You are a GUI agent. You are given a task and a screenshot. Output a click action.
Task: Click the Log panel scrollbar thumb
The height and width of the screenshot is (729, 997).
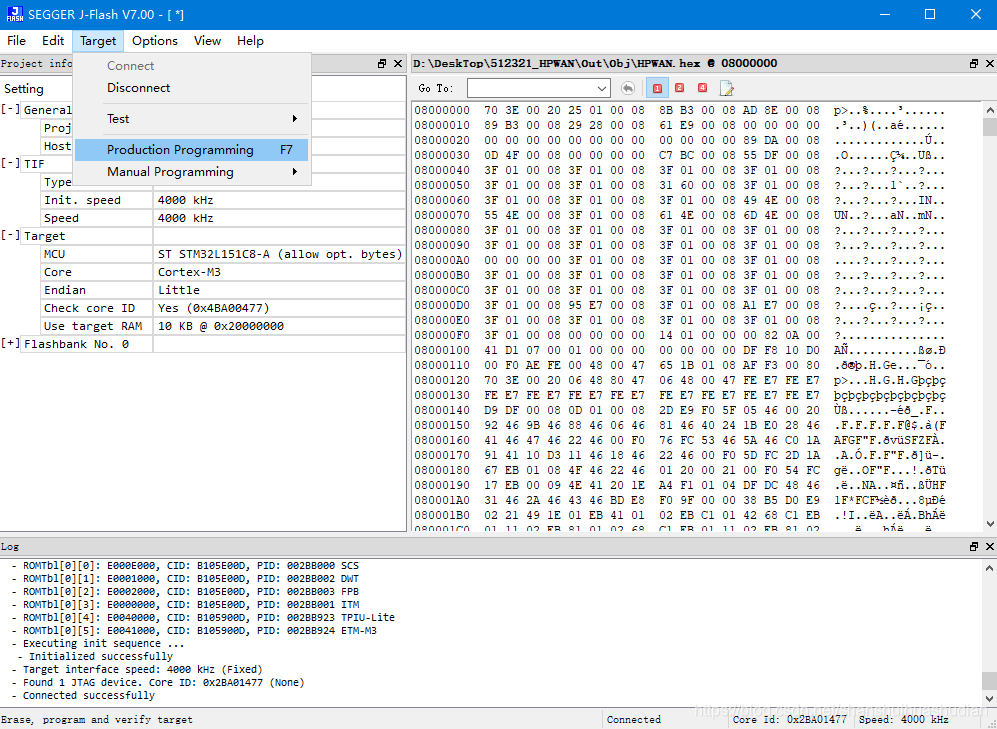[x=989, y=681]
